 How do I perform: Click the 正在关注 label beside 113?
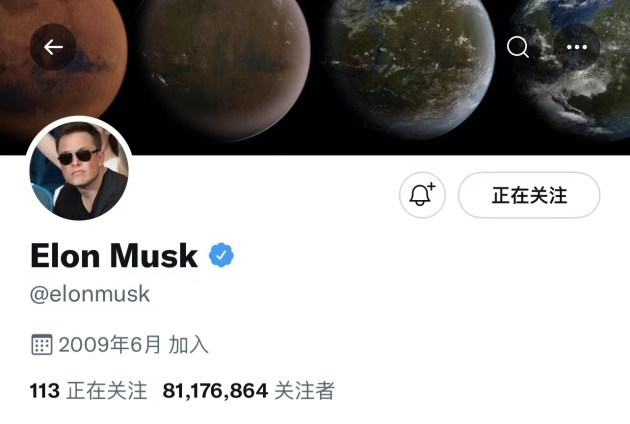pyautogui.click(x=106, y=391)
